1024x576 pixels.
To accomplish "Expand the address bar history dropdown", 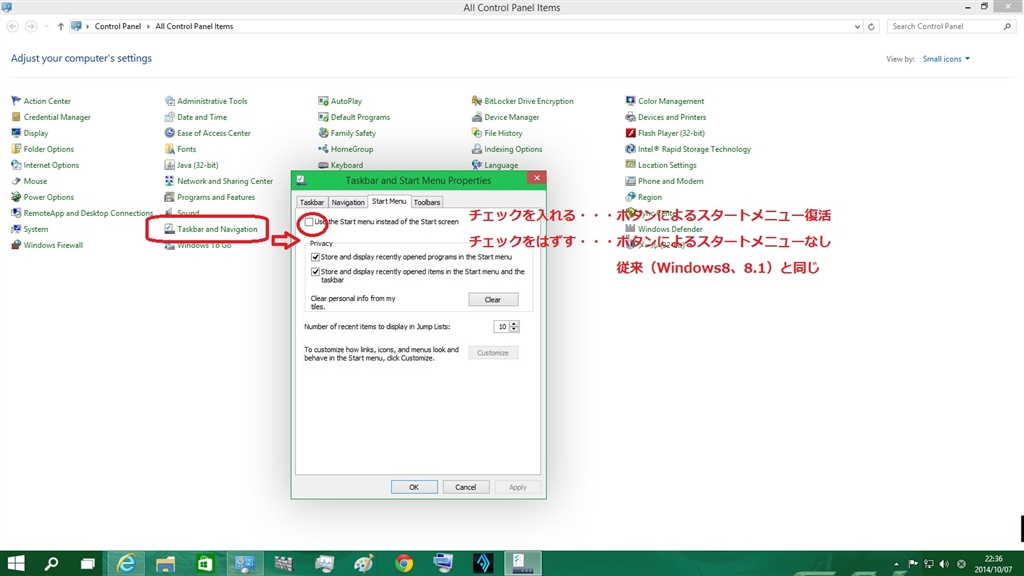I will [857, 27].
